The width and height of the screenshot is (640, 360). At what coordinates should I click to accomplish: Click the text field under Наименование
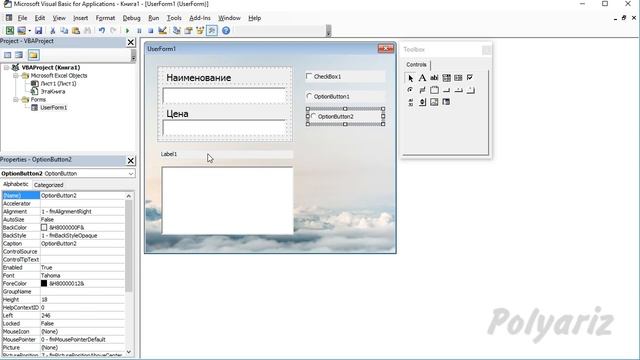pyautogui.click(x=224, y=96)
